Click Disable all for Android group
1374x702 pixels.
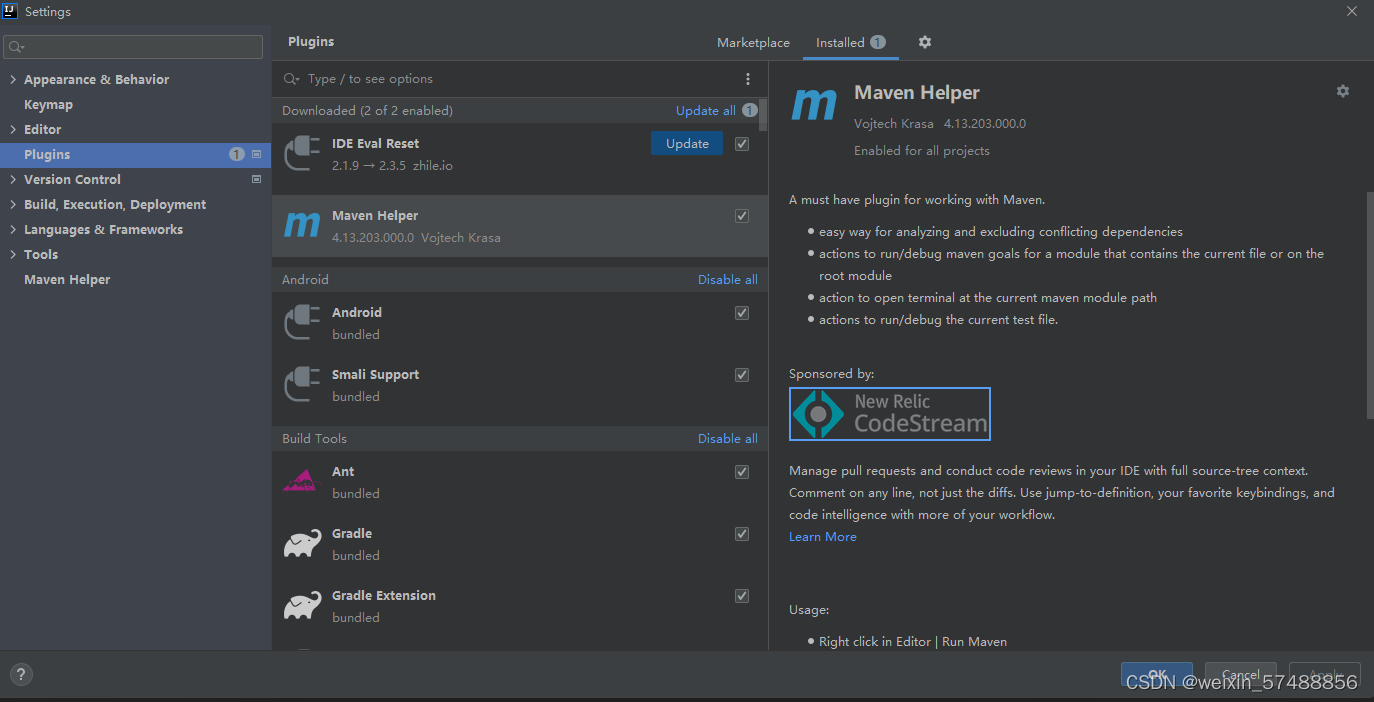[728, 280]
